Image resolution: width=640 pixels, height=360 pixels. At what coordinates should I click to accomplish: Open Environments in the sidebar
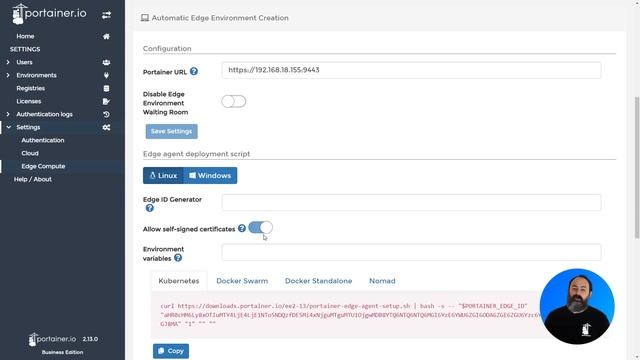click(x=36, y=76)
